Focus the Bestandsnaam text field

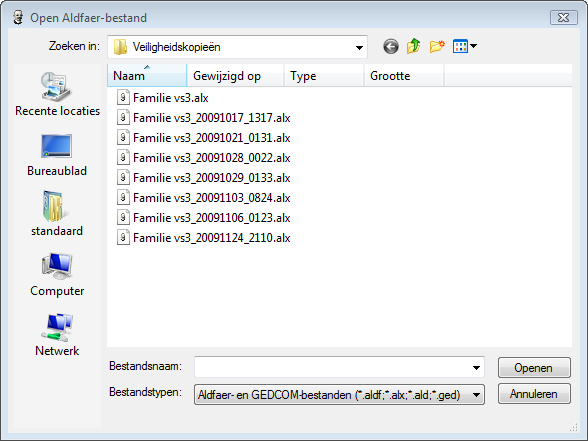332,368
